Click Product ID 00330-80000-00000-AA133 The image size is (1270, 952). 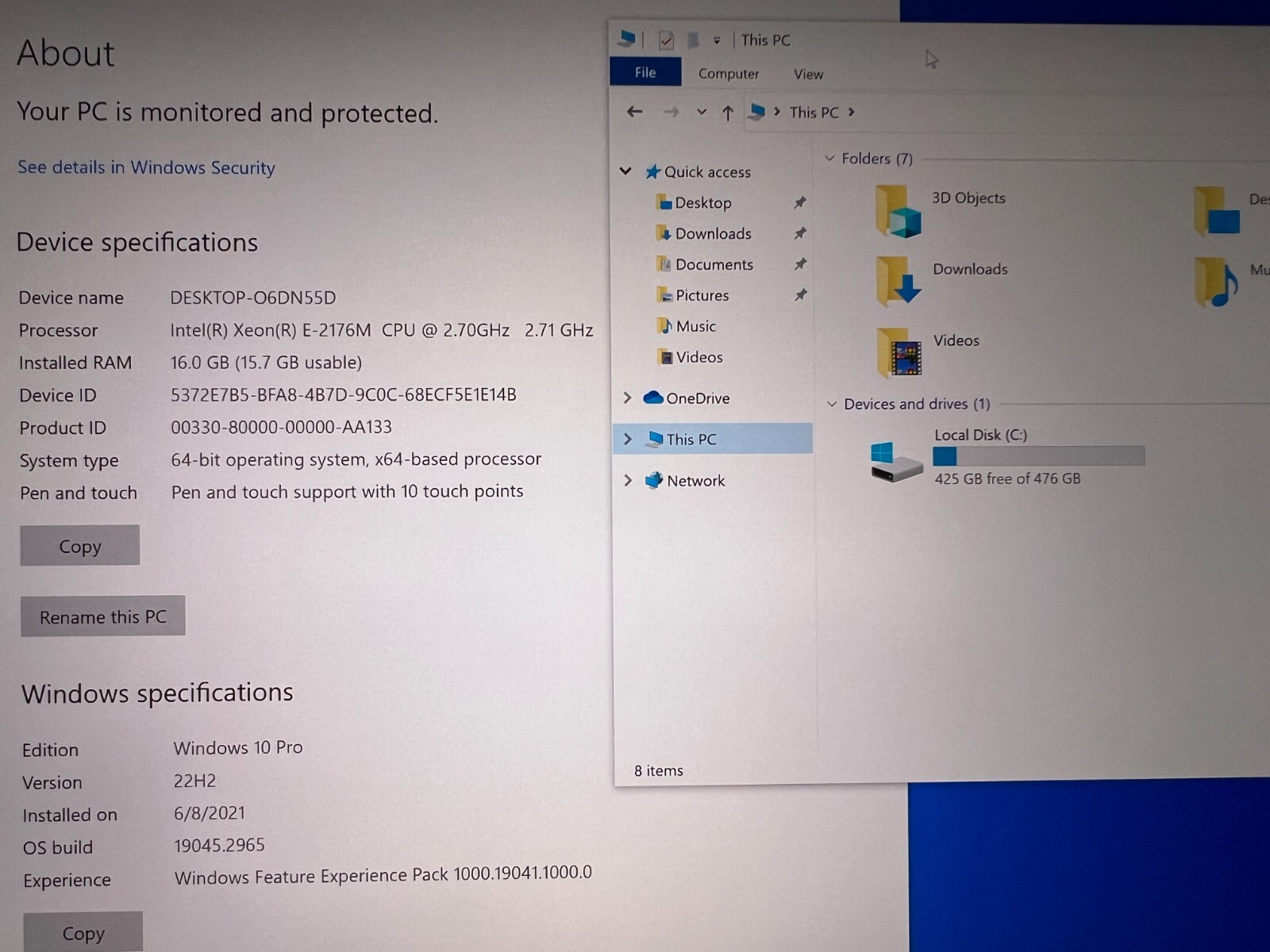(281, 427)
